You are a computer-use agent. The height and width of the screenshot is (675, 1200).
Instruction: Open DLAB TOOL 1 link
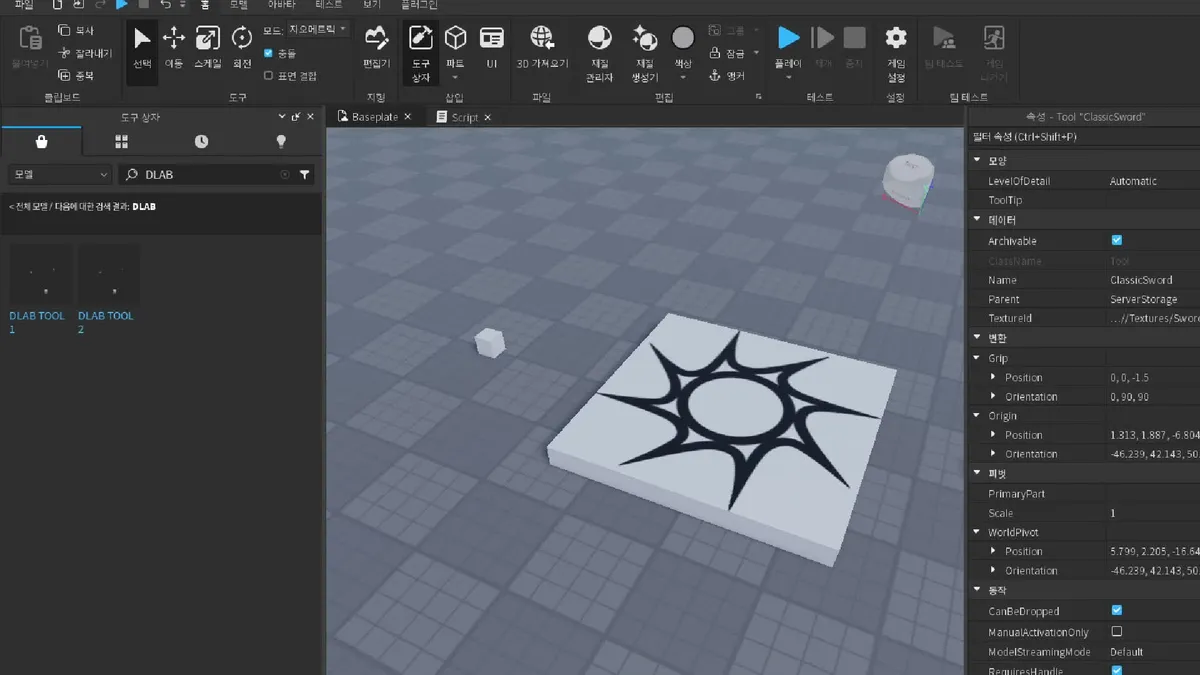coord(37,322)
